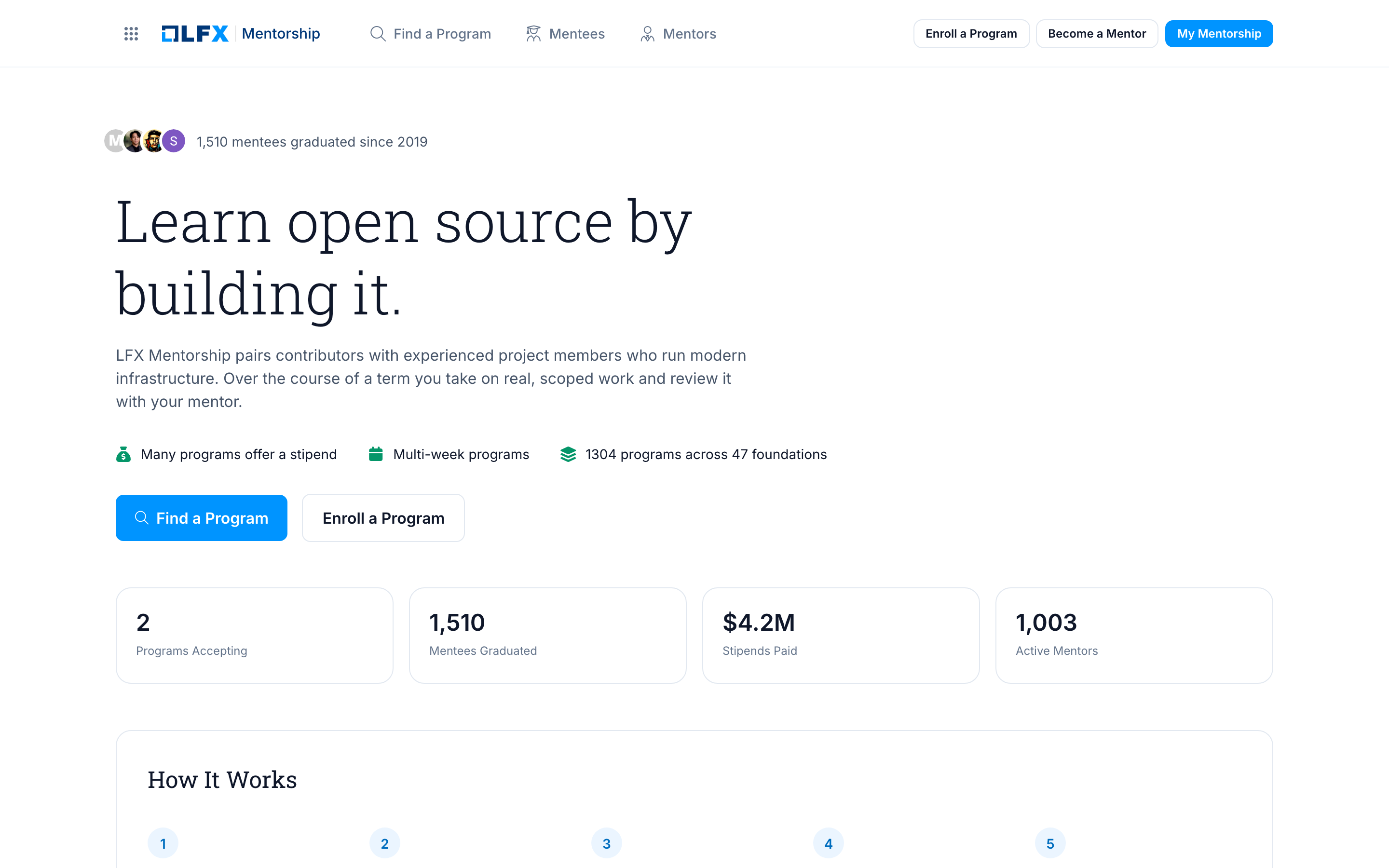Click the 1,510 mentees graduated since 2019 text
Screen dimensions: 1389x868
pos(312,142)
